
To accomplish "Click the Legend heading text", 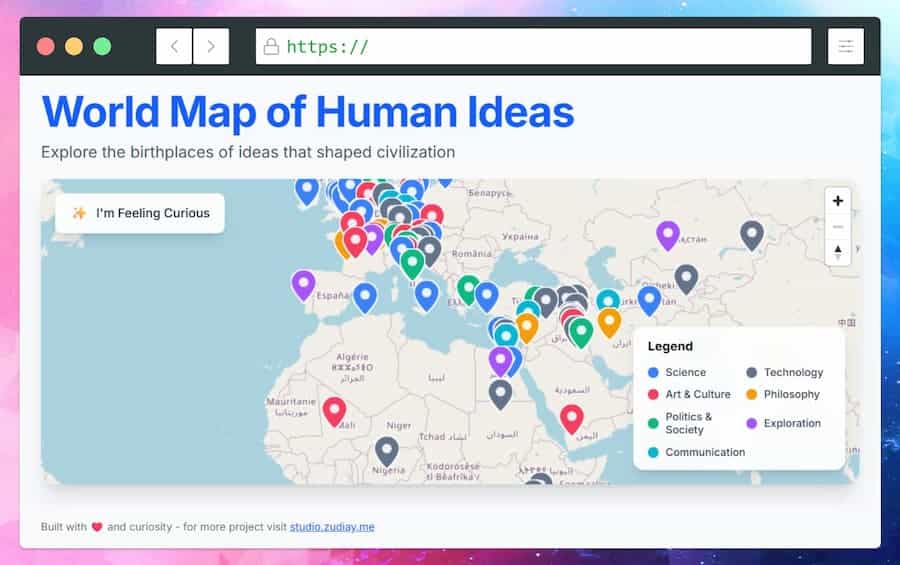I will [670, 346].
